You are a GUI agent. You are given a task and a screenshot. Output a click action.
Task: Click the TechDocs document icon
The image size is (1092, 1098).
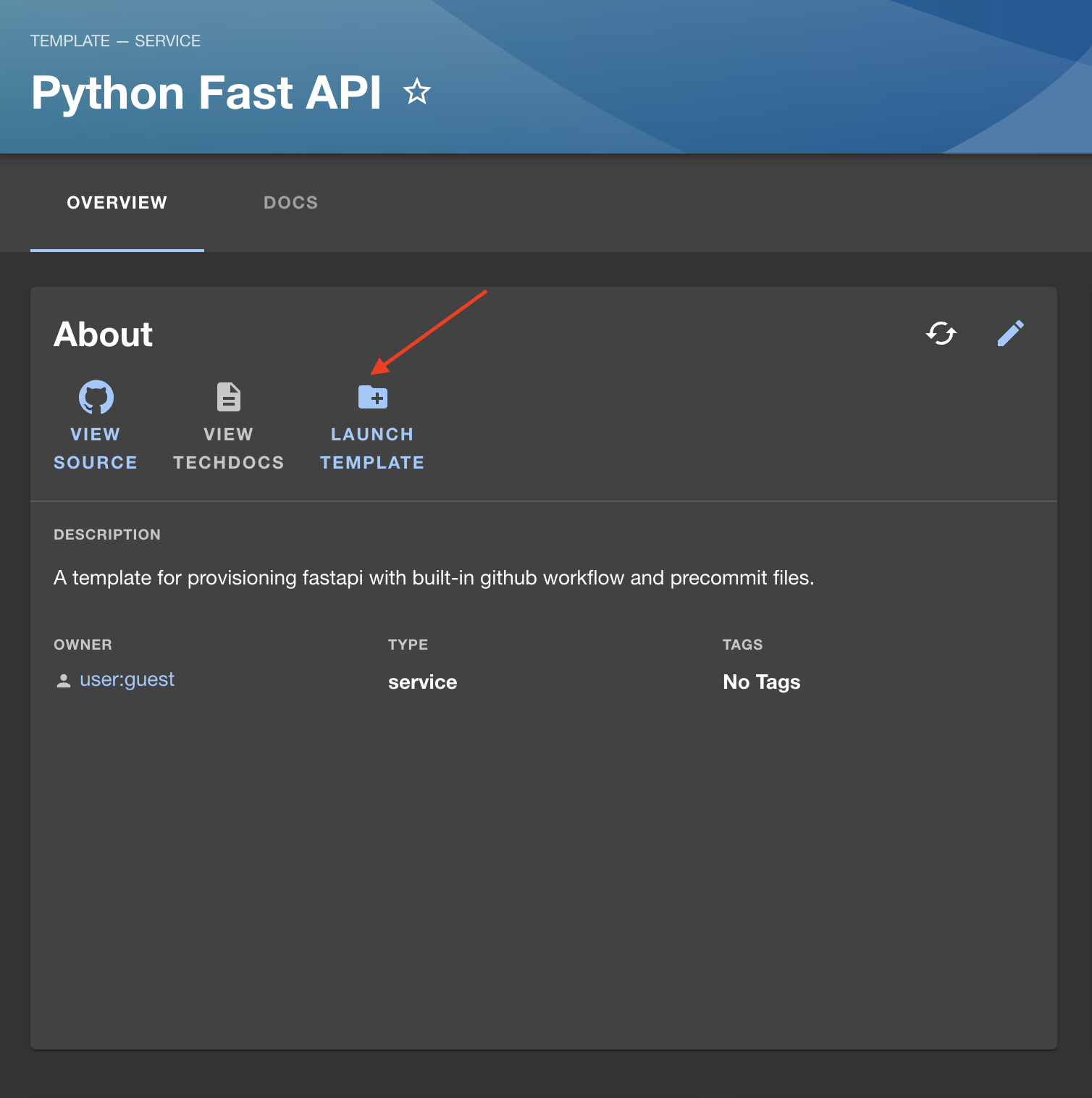229,397
